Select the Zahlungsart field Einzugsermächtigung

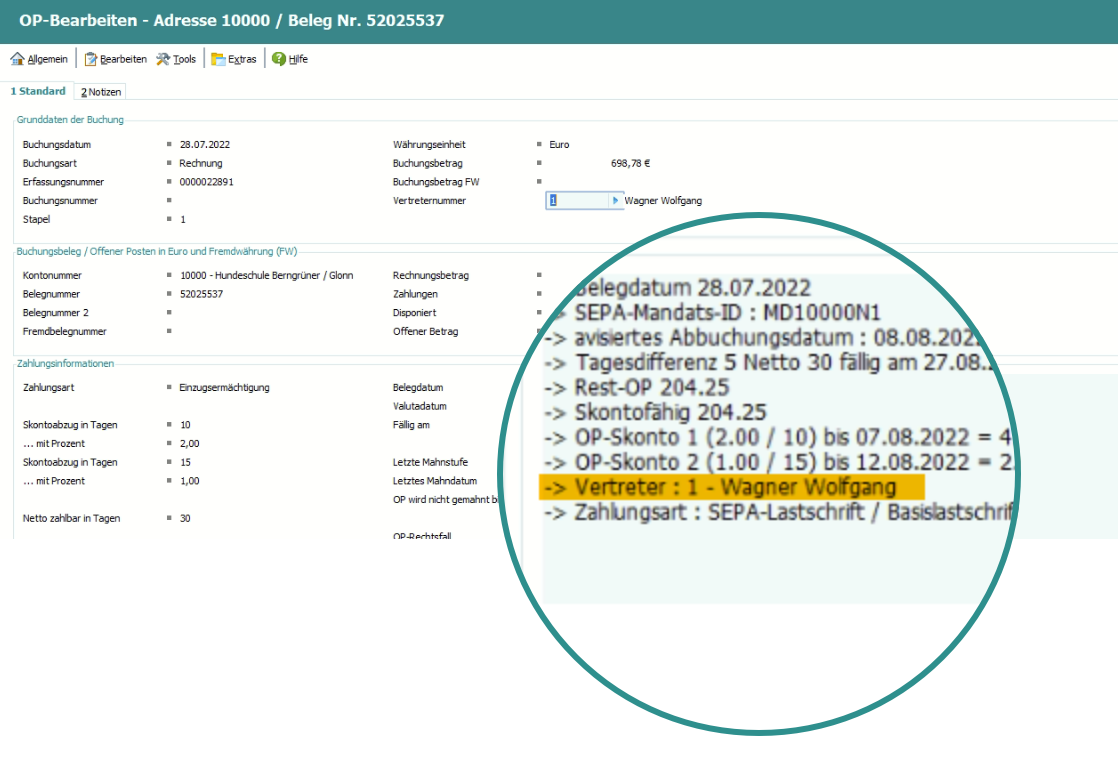(x=224, y=387)
